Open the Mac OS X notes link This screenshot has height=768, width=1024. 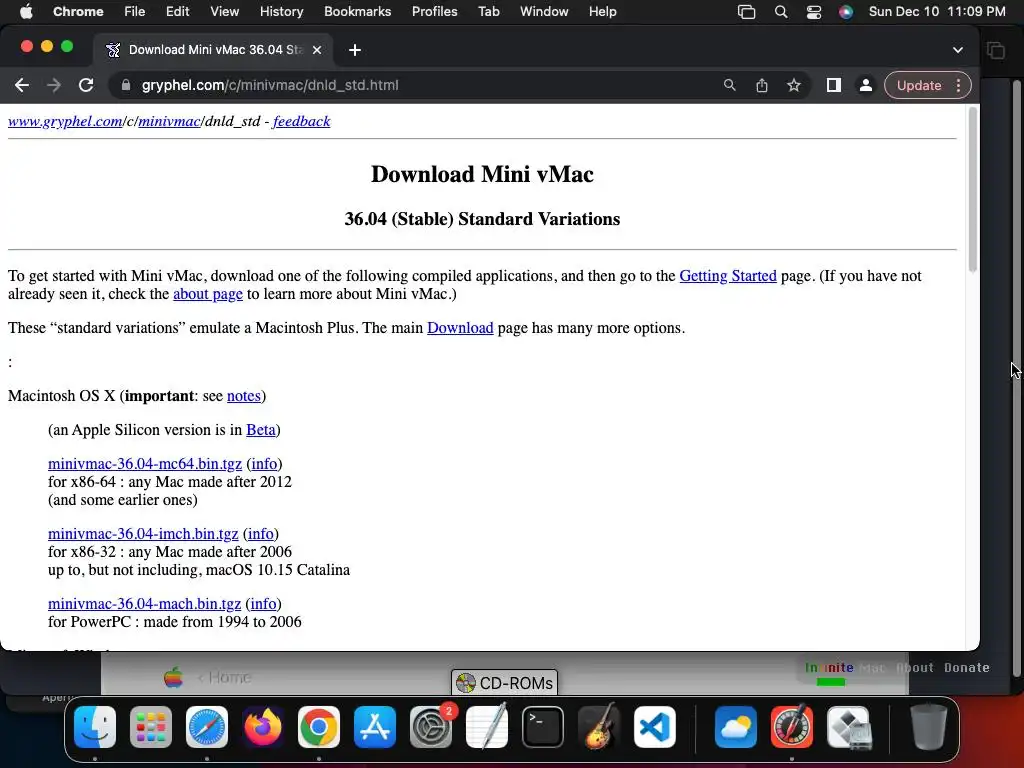[x=244, y=396]
